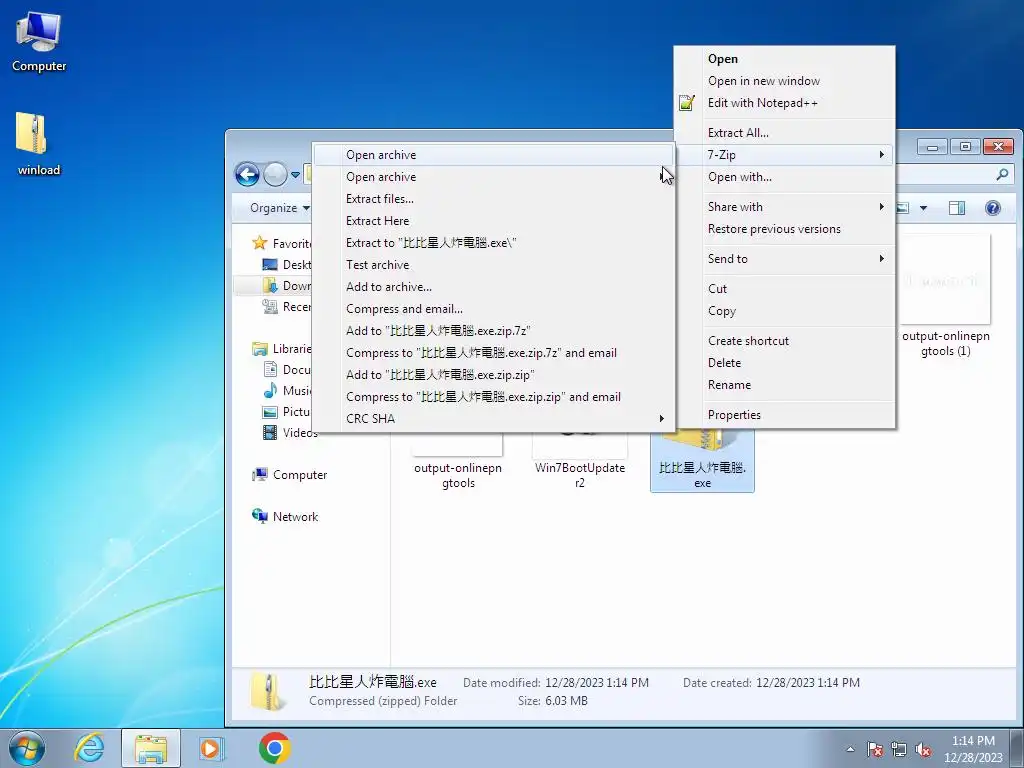Click the Action Center flag icon
Screen dimensions: 1024x768
click(x=875, y=749)
